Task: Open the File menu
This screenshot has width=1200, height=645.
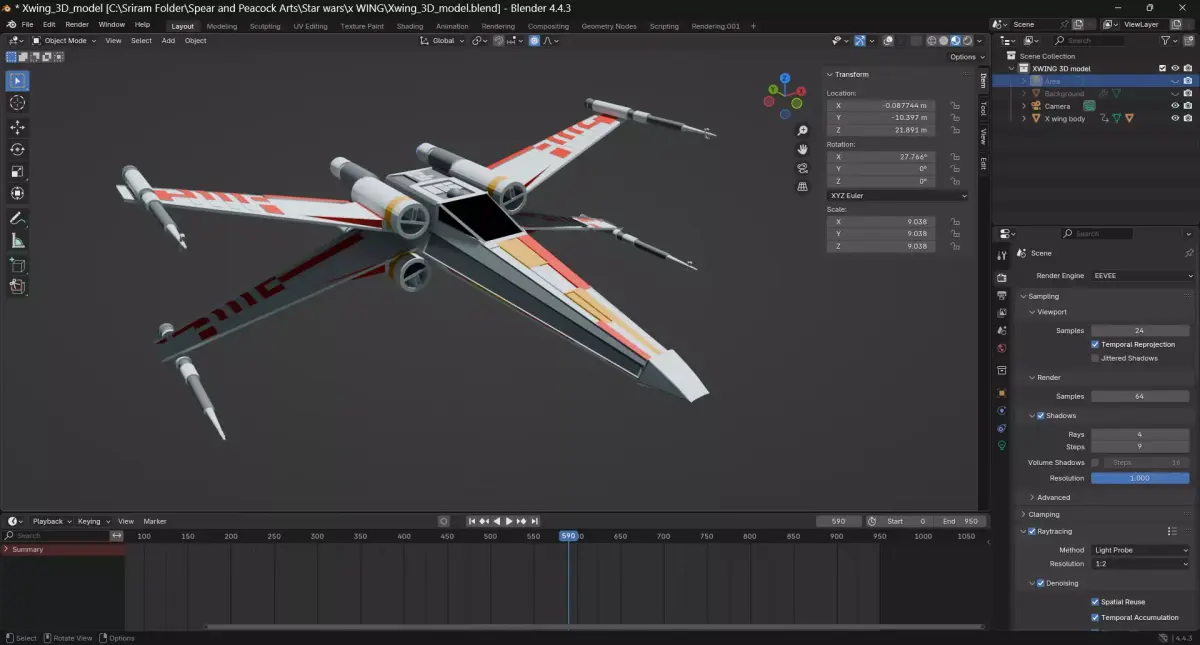Action: point(27,24)
